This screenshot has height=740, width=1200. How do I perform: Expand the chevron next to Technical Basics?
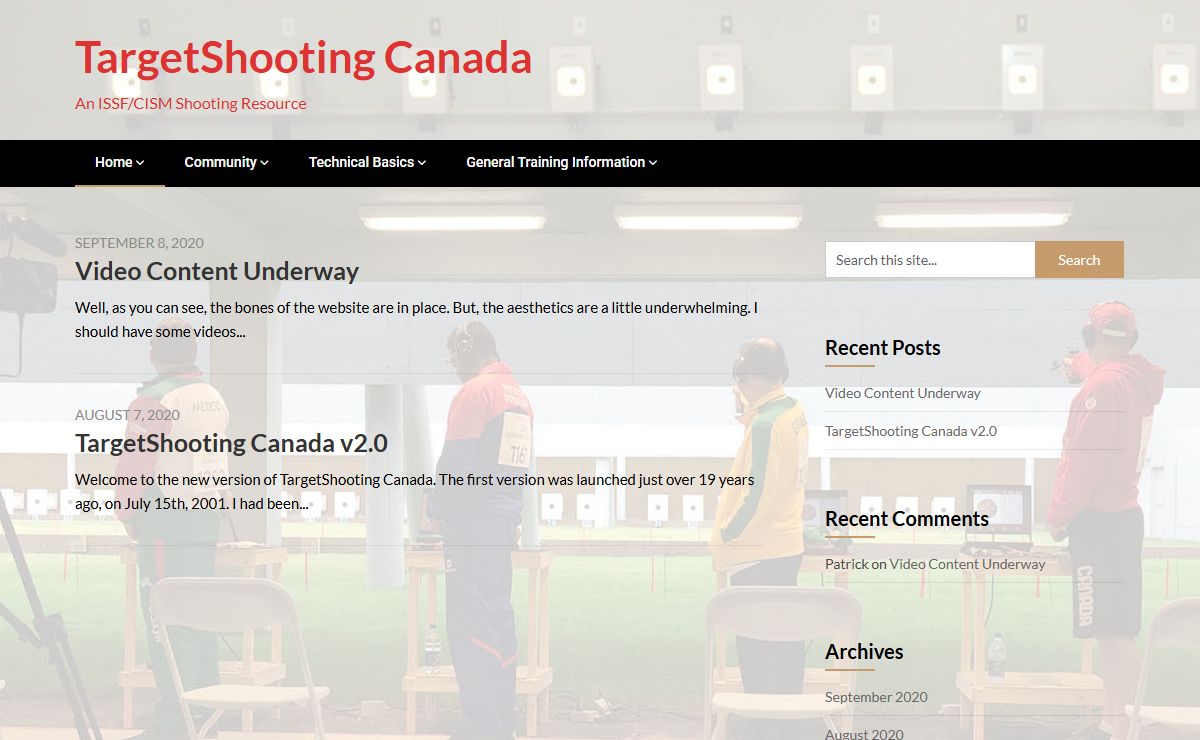click(422, 163)
